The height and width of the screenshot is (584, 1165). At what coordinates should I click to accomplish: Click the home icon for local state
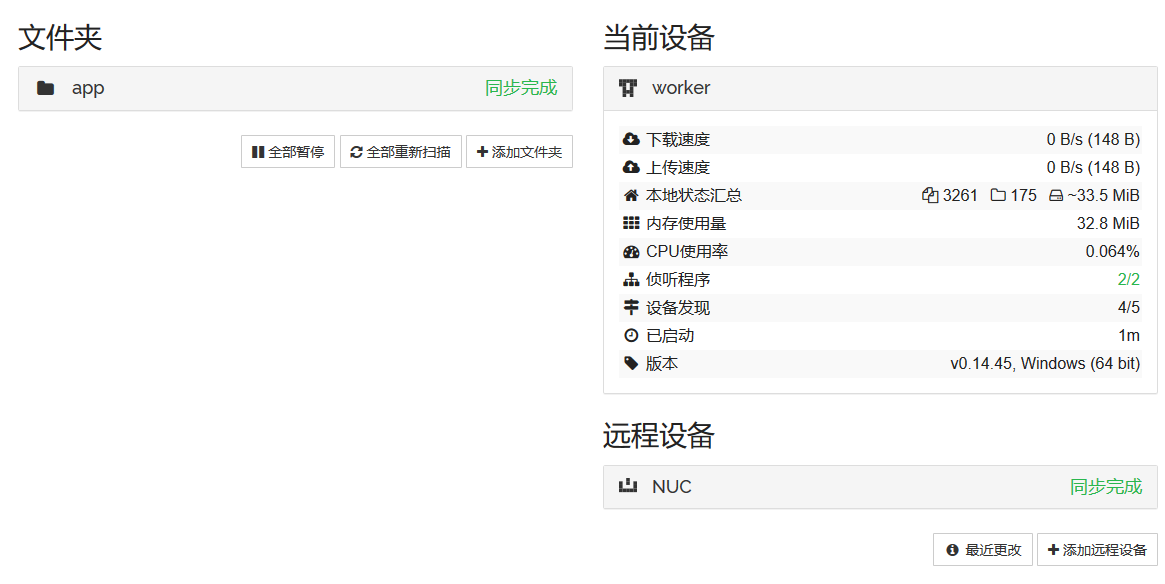(631, 196)
